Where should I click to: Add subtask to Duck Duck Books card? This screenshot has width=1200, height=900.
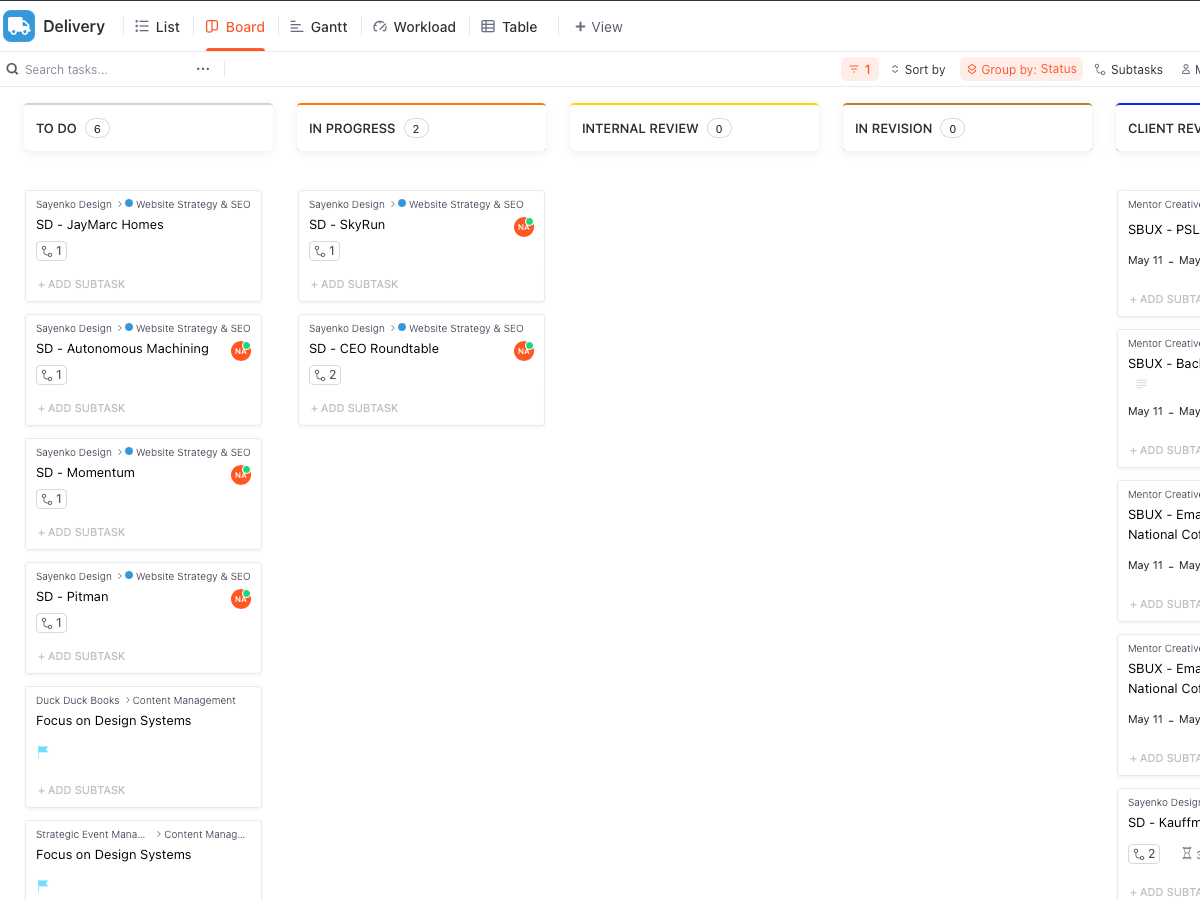[82, 790]
